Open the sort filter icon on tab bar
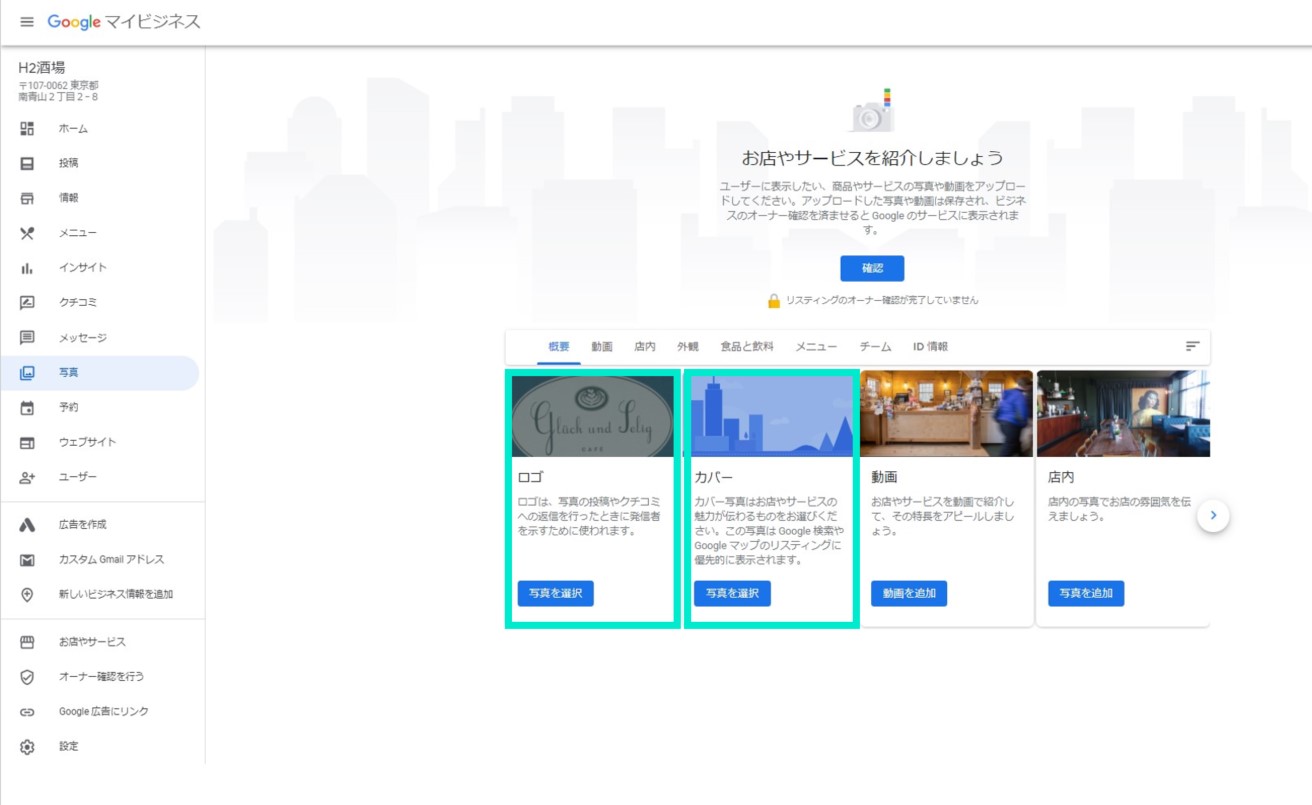This screenshot has height=805, width=1312. pyautogui.click(x=1192, y=346)
